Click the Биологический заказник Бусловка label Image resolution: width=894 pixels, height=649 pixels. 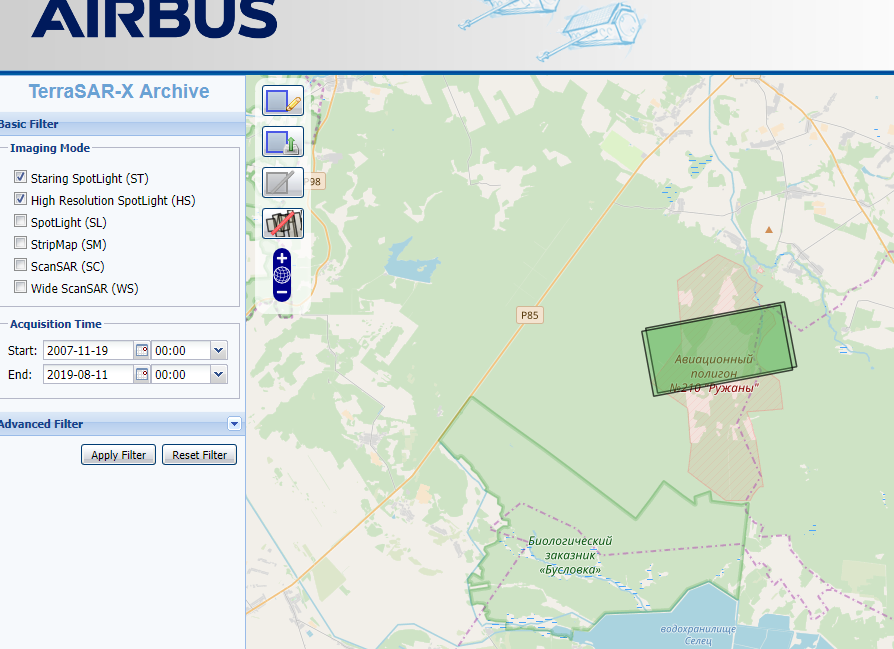point(570,555)
